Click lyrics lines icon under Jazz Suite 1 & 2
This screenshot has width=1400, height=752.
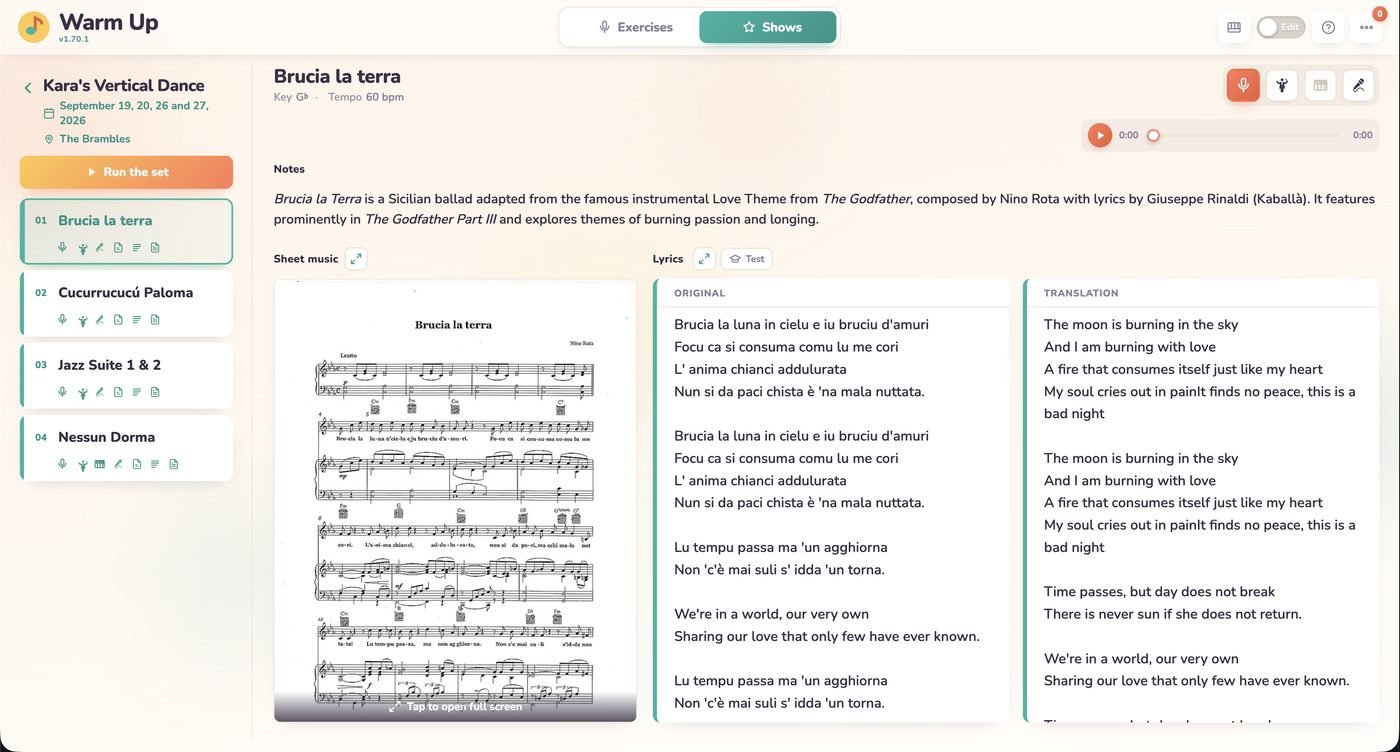pos(136,392)
